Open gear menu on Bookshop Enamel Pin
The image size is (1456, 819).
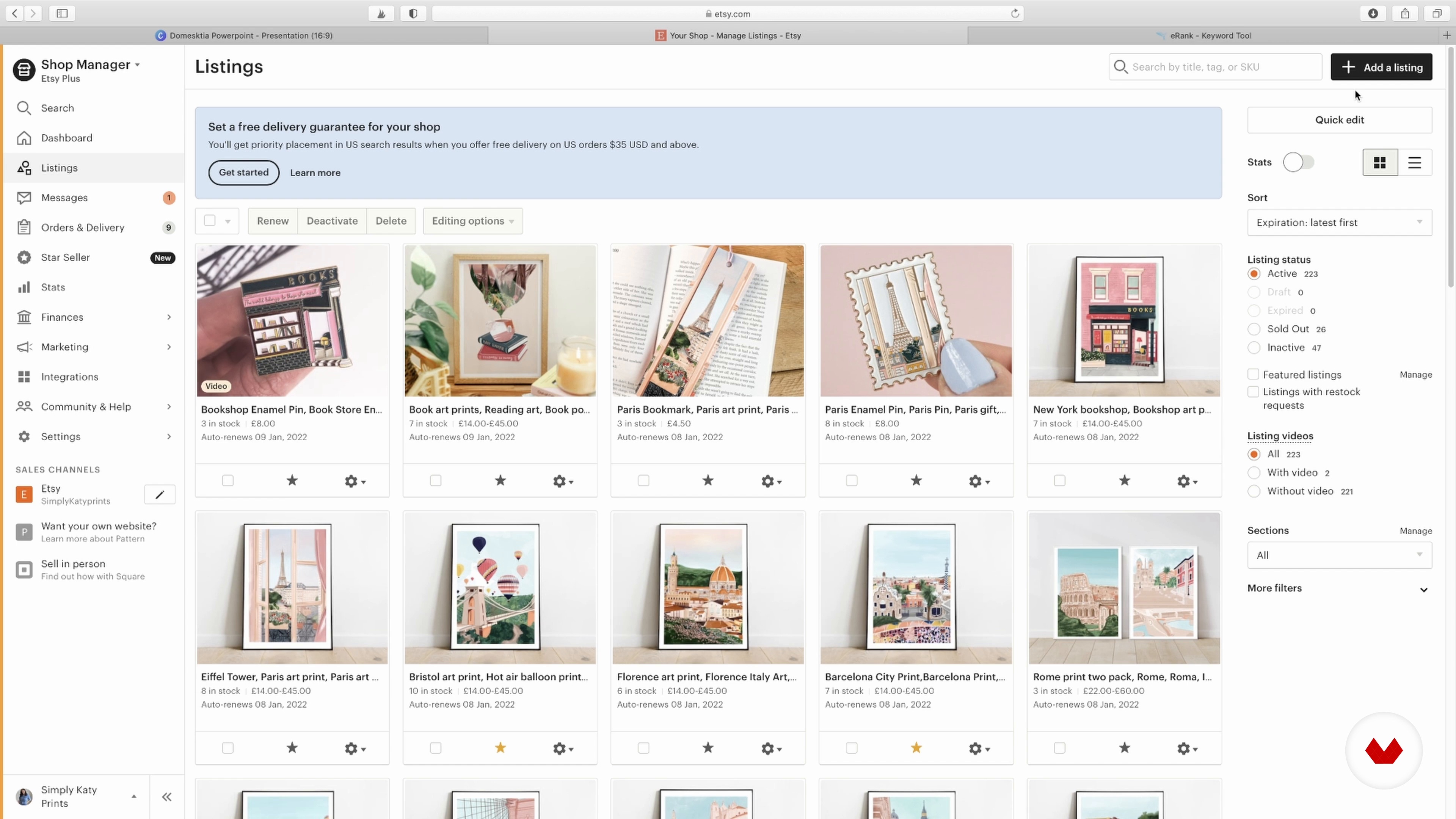pyautogui.click(x=355, y=481)
